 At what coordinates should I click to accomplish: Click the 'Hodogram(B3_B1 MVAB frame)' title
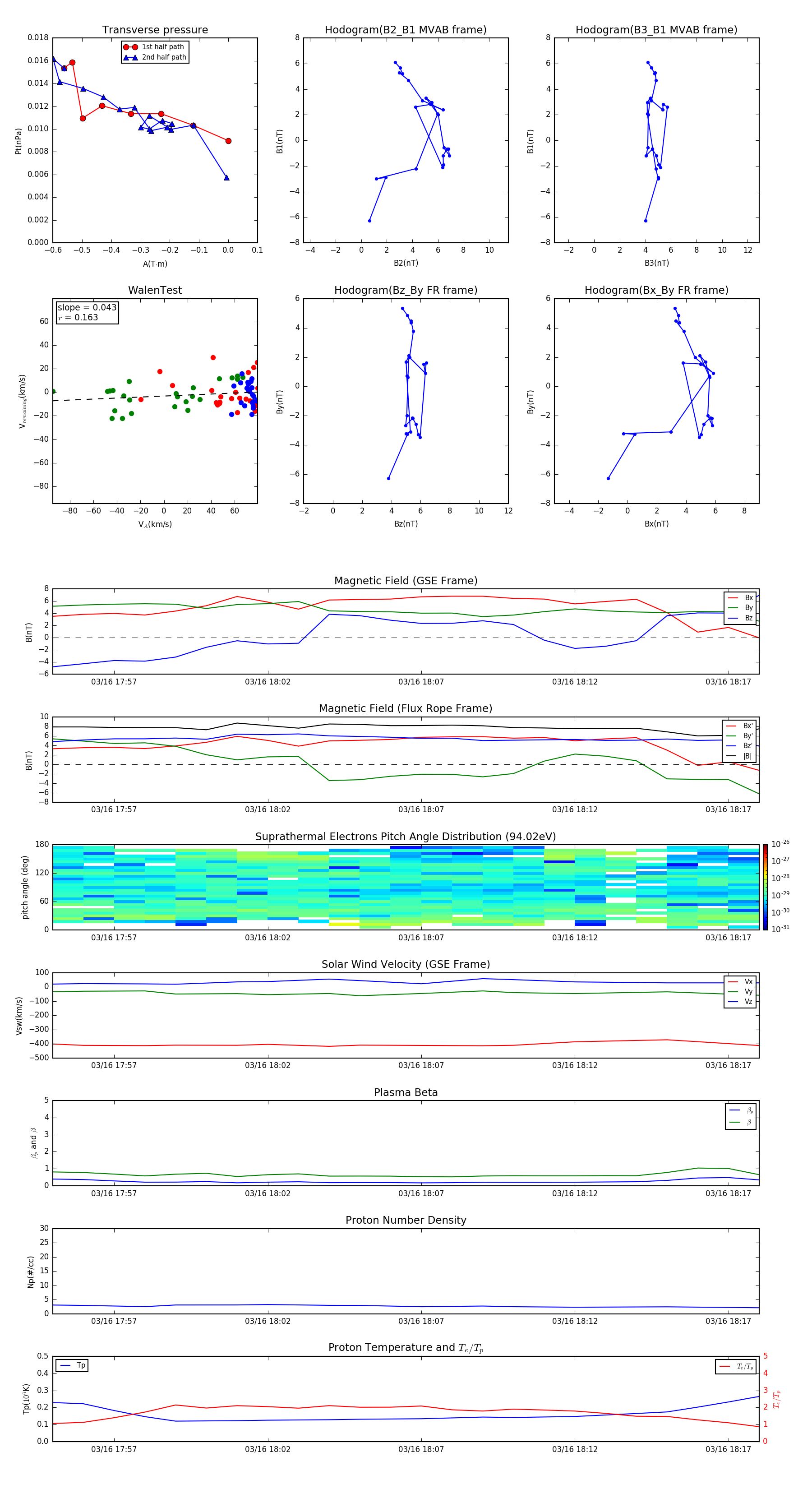[x=656, y=30]
